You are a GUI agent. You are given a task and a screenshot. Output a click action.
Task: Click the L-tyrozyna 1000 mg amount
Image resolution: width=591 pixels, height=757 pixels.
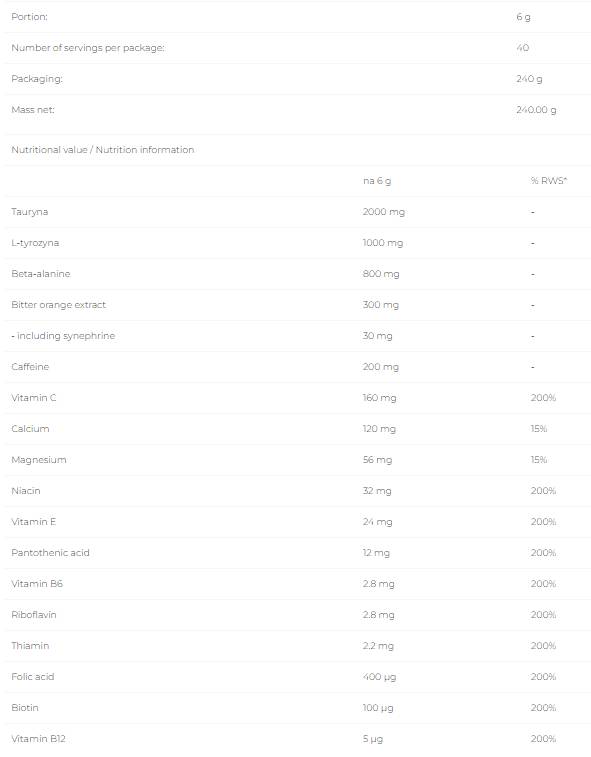click(382, 243)
